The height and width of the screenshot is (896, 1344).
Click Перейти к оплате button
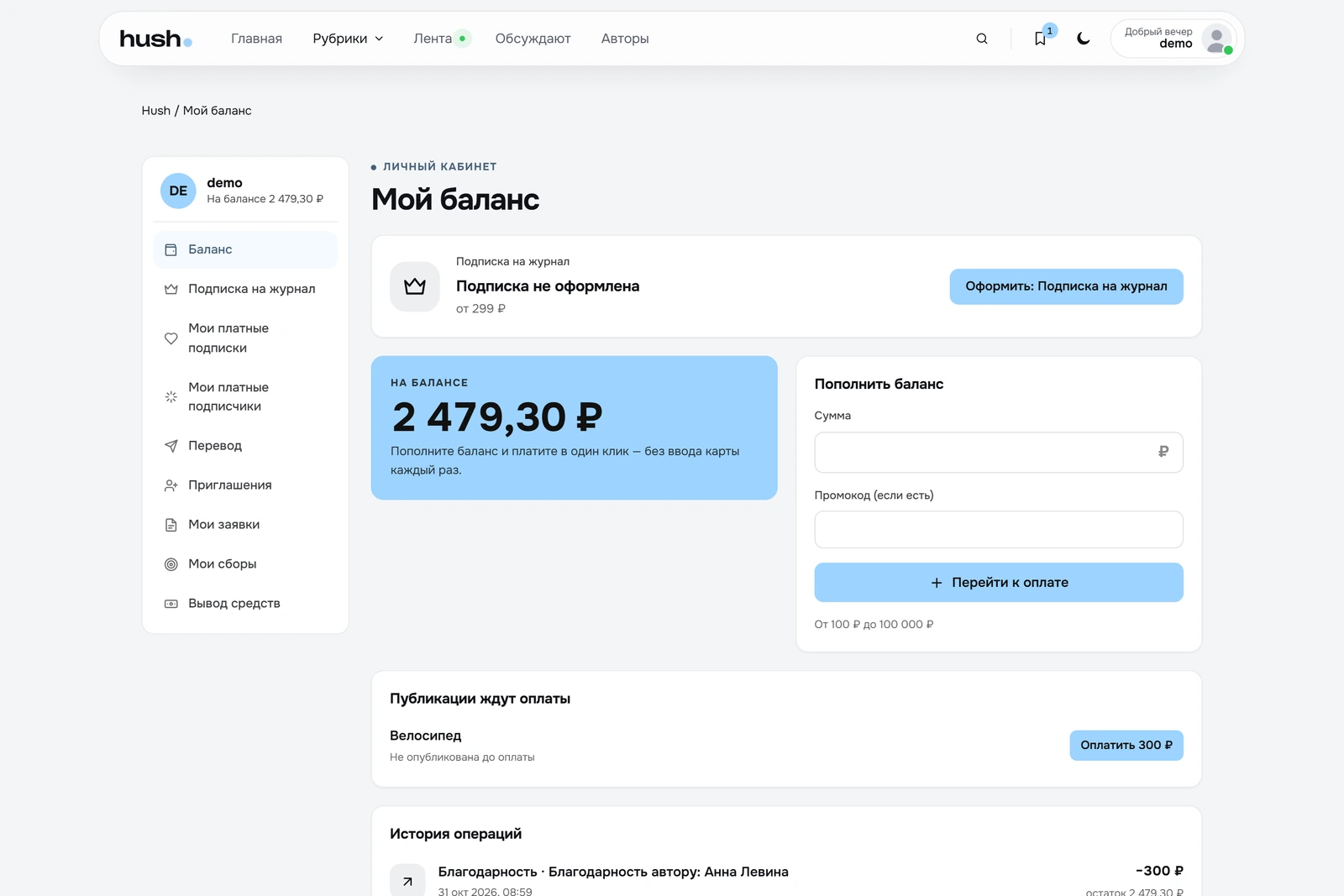pyautogui.click(x=999, y=582)
